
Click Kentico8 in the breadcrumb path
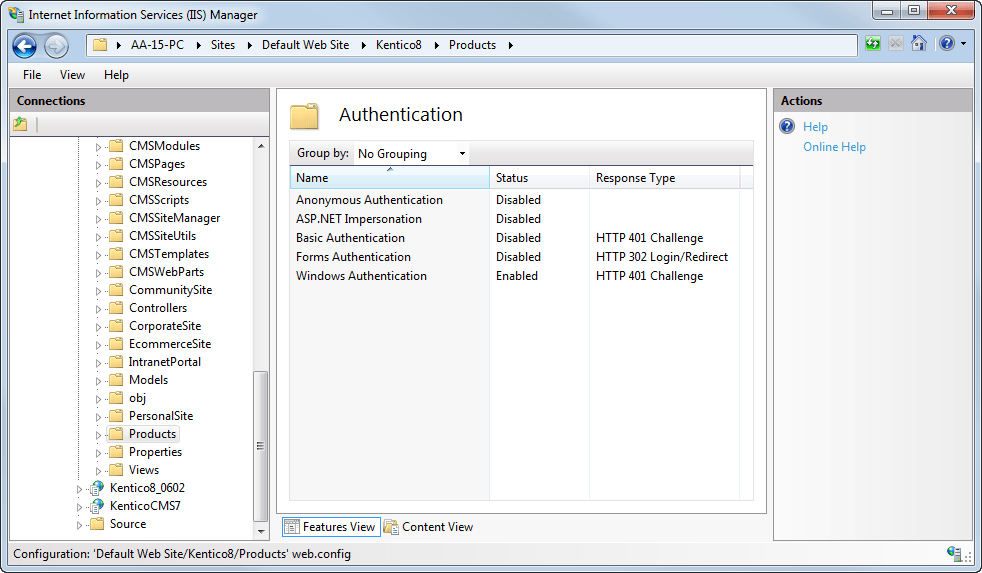coord(398,45)
